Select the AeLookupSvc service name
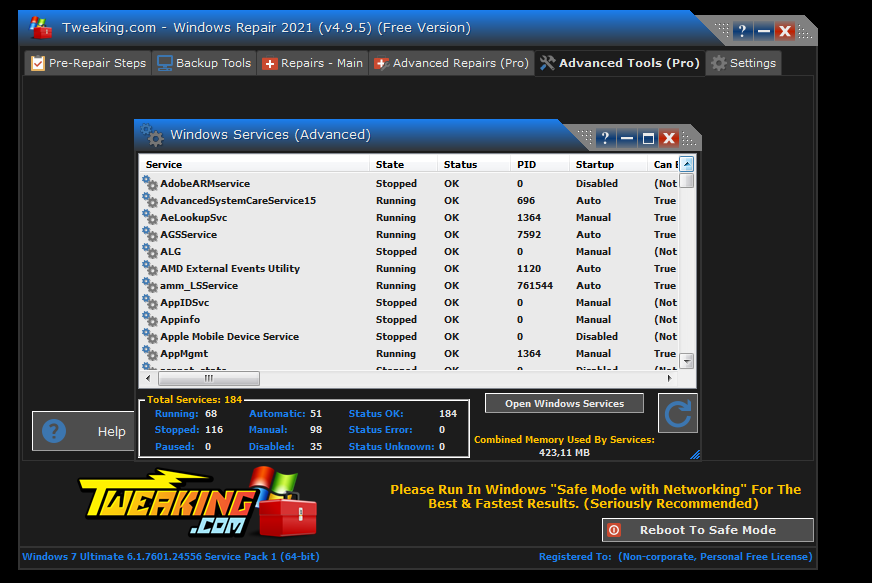The image size is (872, 583). tap(194, 218)
